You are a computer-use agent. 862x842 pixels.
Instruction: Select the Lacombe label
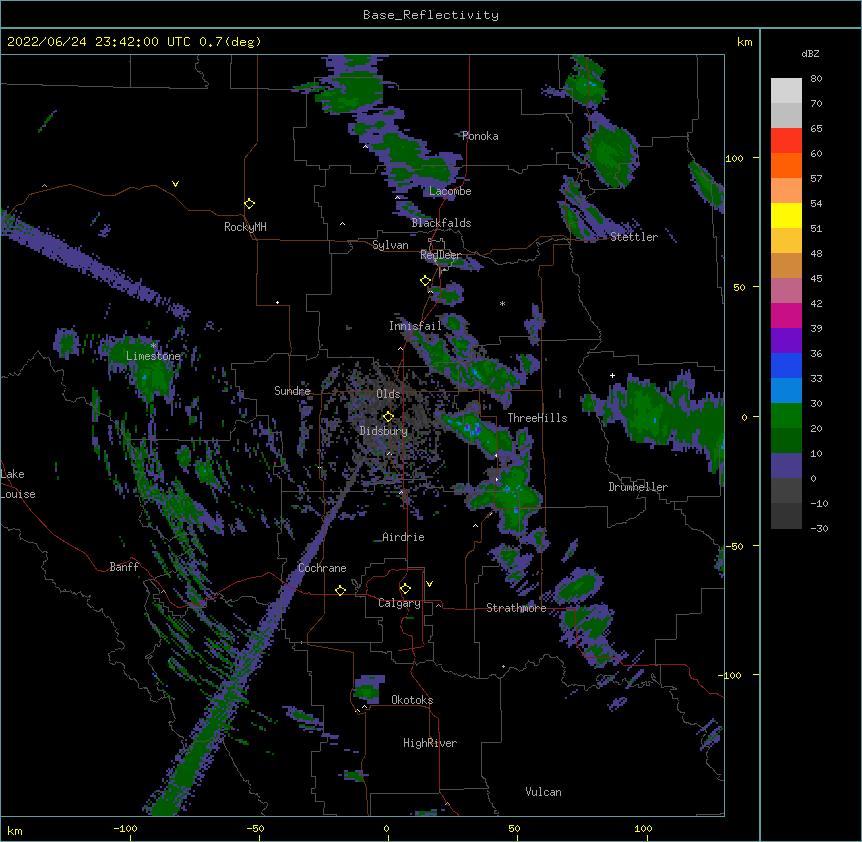point(450,191)
